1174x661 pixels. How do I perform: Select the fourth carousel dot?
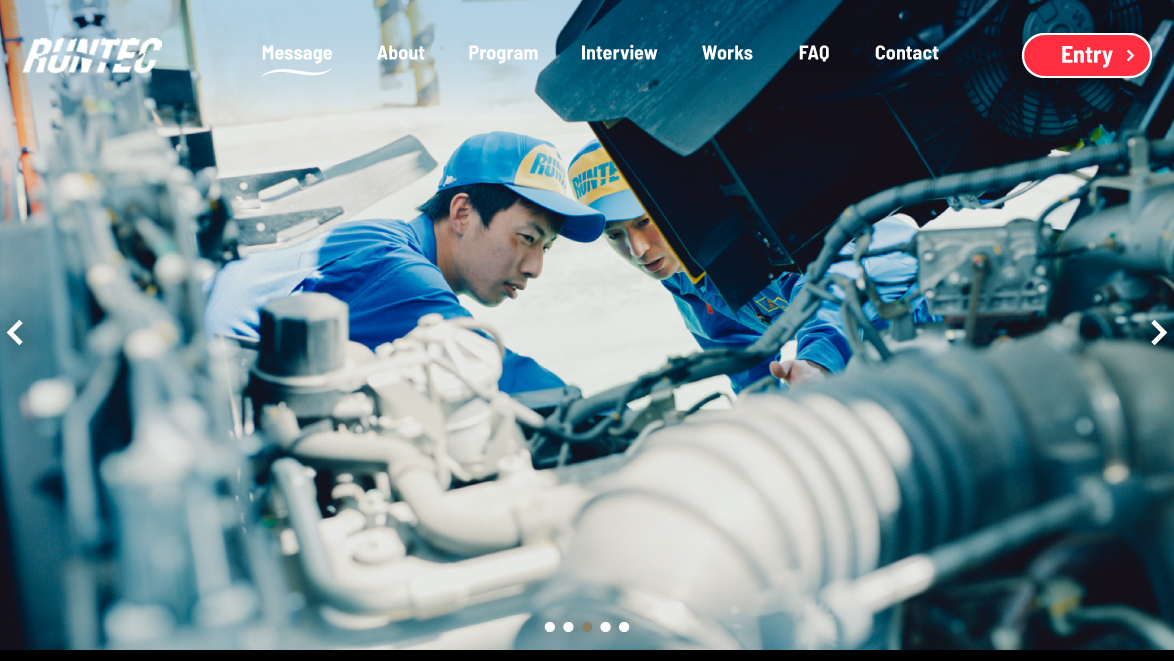pyautogui.click(x=606, y=627)
